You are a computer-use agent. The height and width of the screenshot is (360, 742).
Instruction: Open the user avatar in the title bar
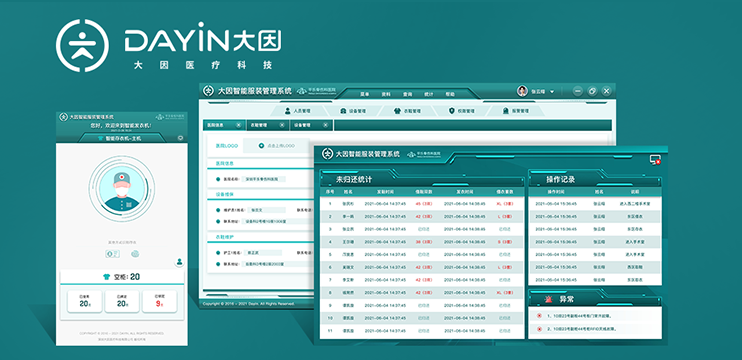click(522, 91)
